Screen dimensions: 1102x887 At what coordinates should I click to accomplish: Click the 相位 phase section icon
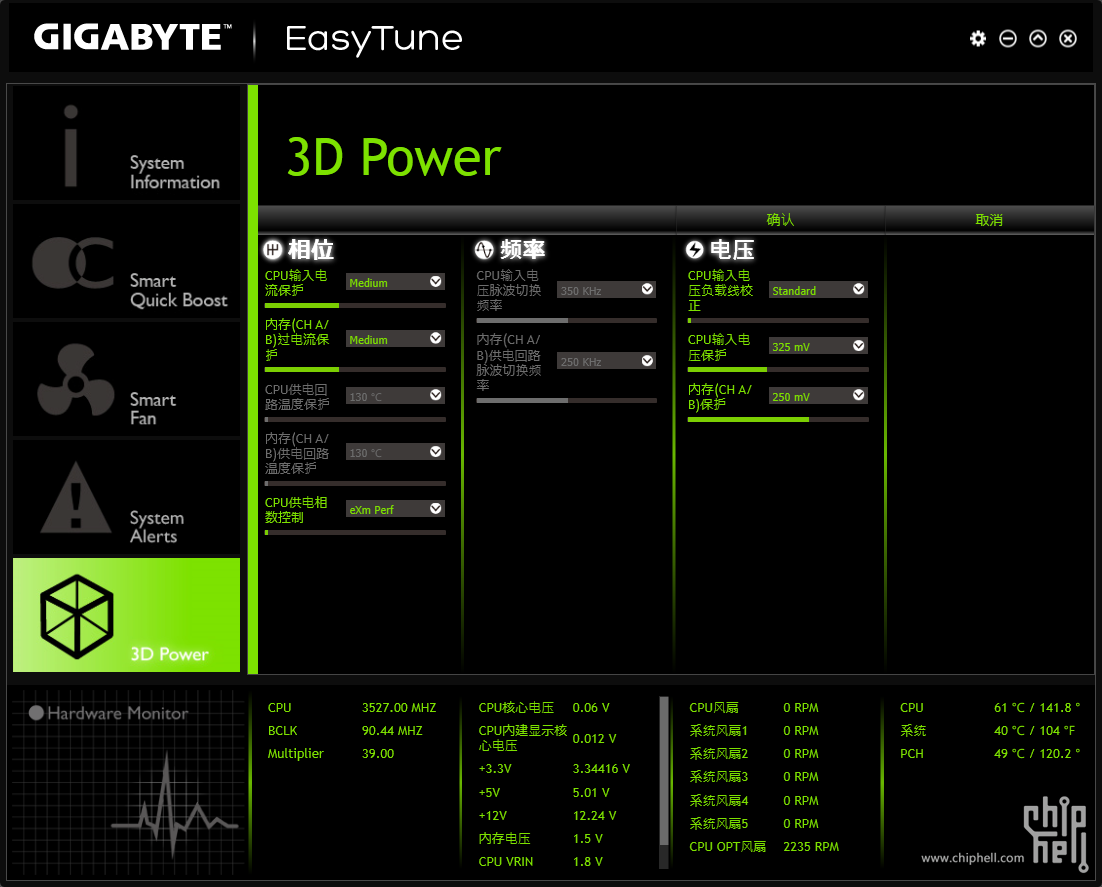[x=273, y=250]
